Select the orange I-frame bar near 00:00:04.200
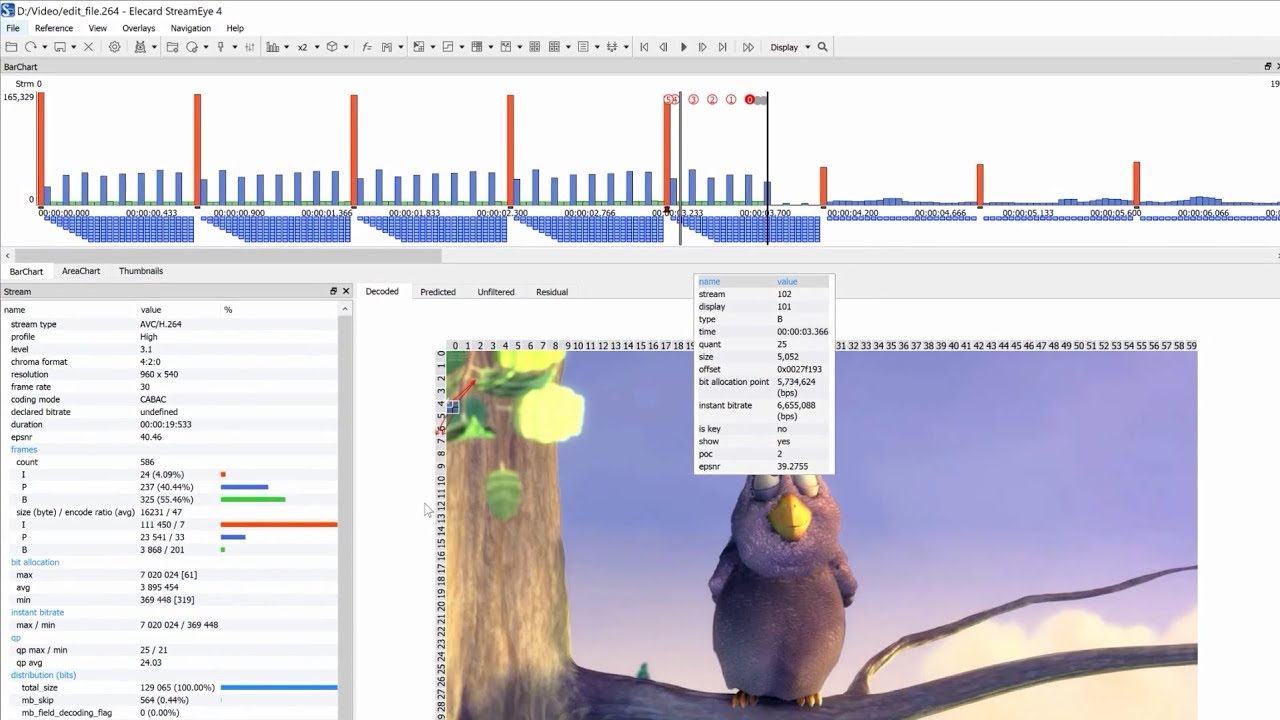1280x720 pixels. click(824, 186)
